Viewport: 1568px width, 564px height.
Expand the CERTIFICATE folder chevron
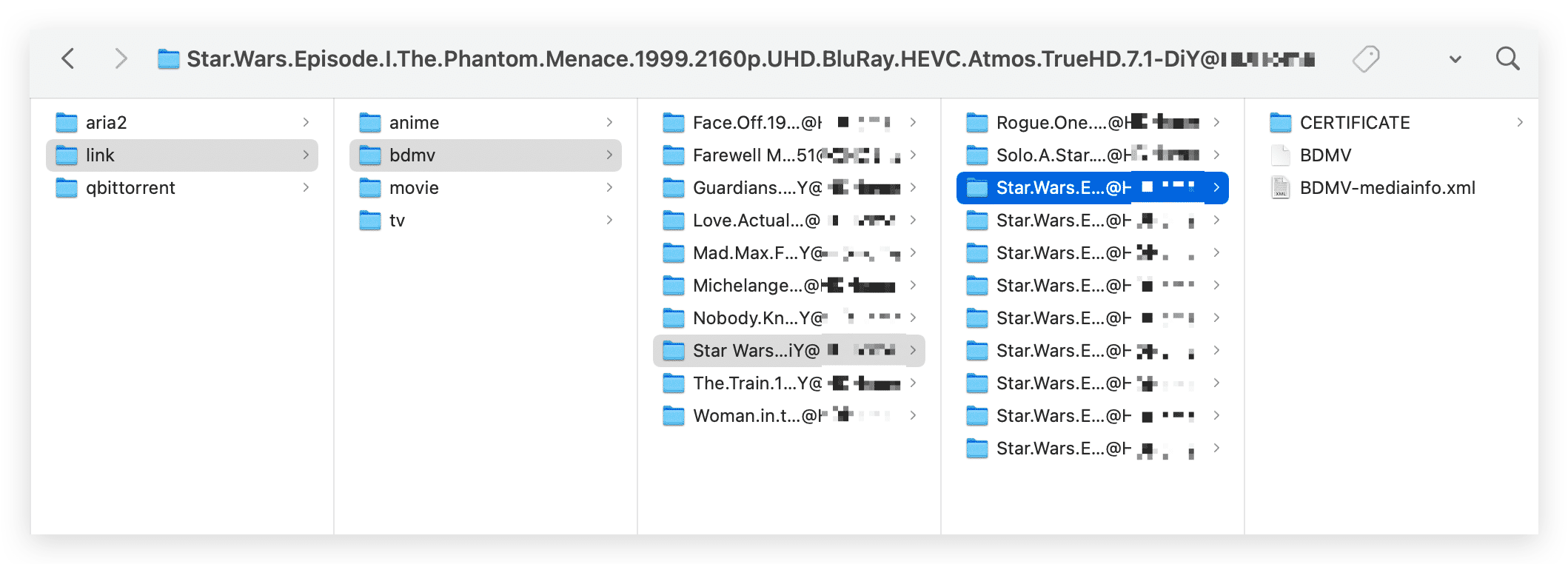(x=1519, y=123)
